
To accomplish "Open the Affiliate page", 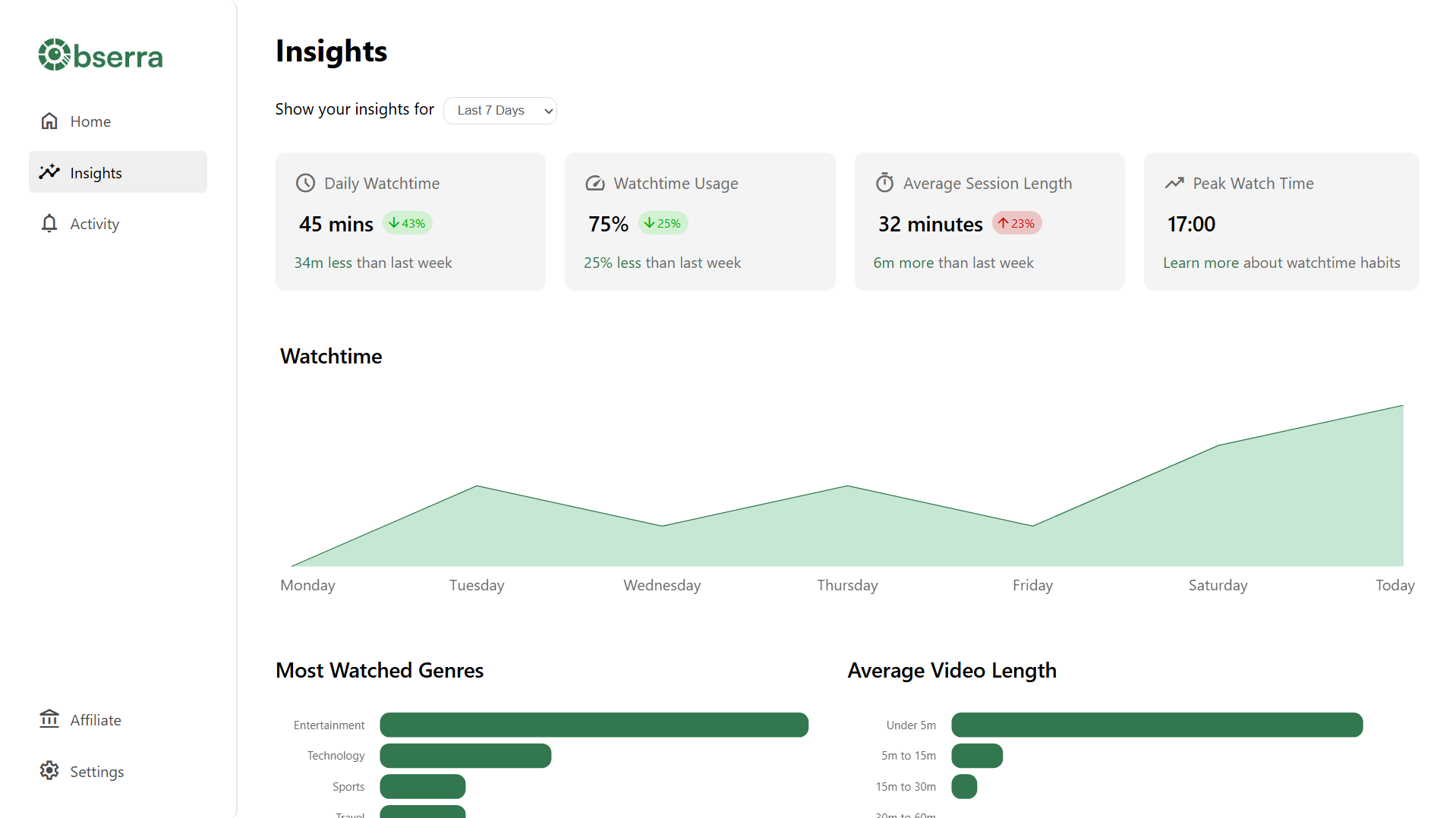I will tap(118, 719).
